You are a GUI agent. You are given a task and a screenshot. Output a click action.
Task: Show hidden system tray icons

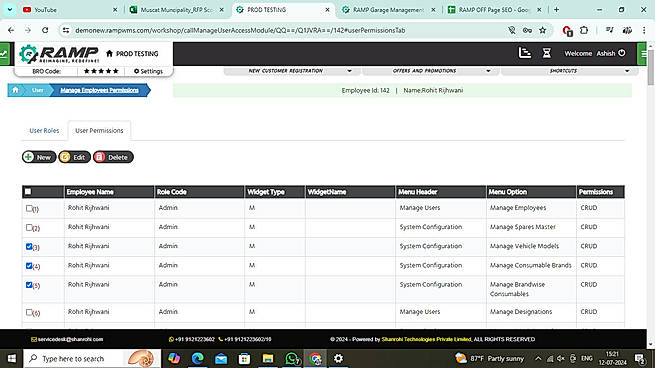click(538, 358)
